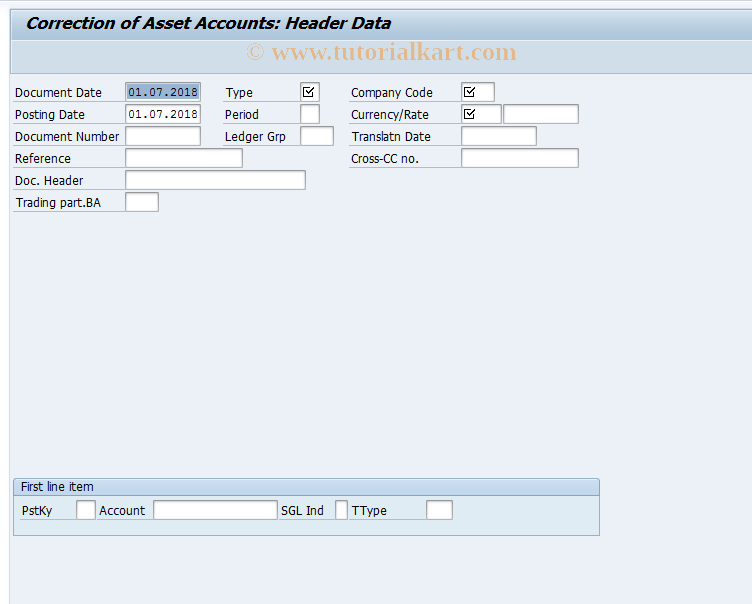Click the Company Code label
The width and height of the screenshot is (752, 604).
(392, 93)
